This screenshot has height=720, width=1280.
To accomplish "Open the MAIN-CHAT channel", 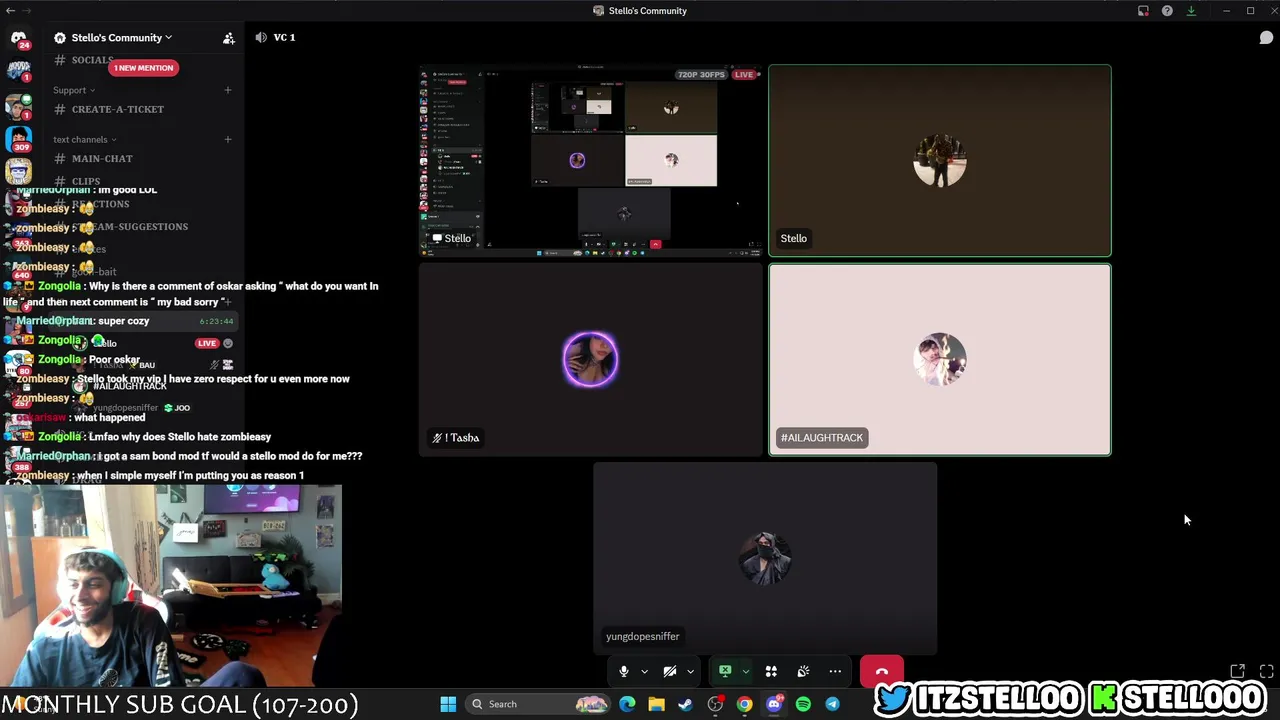I will coord(102,158).
